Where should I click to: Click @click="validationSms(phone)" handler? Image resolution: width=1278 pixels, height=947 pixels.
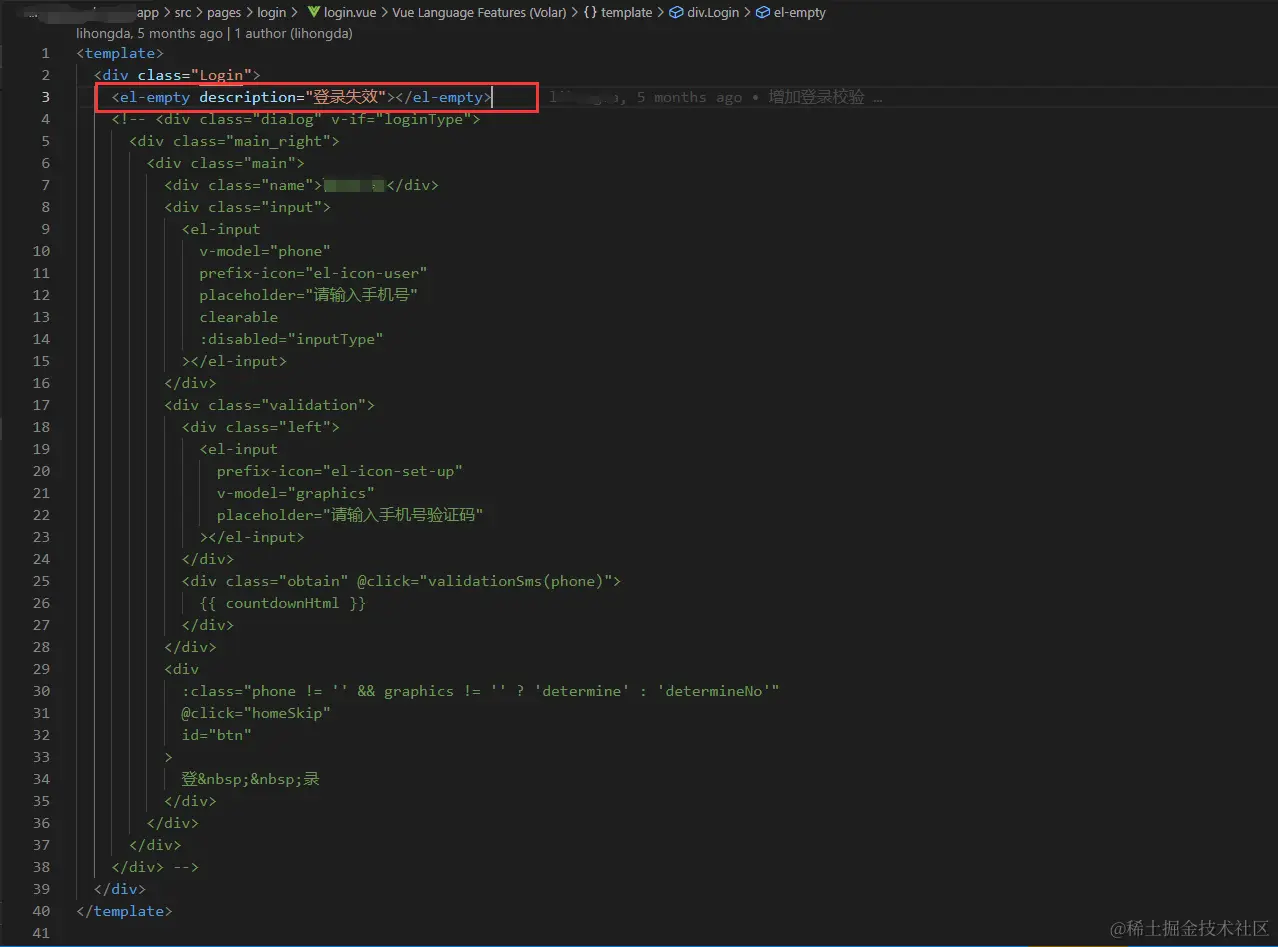(485, 581)
